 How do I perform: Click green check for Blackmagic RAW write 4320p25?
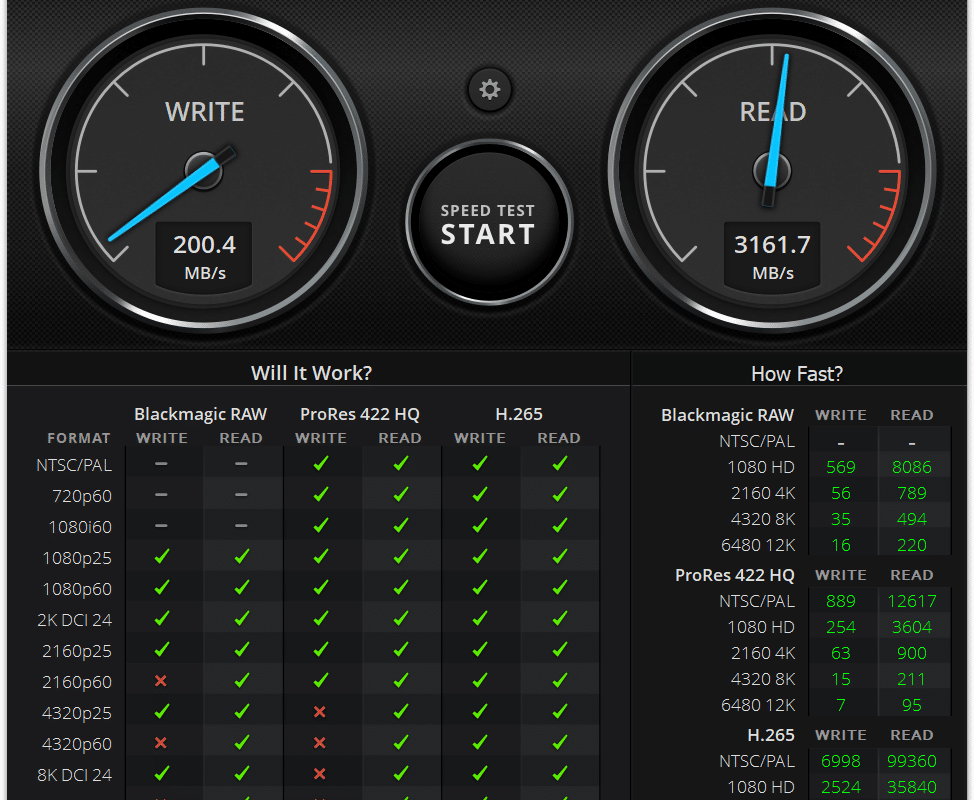[162, 712]
